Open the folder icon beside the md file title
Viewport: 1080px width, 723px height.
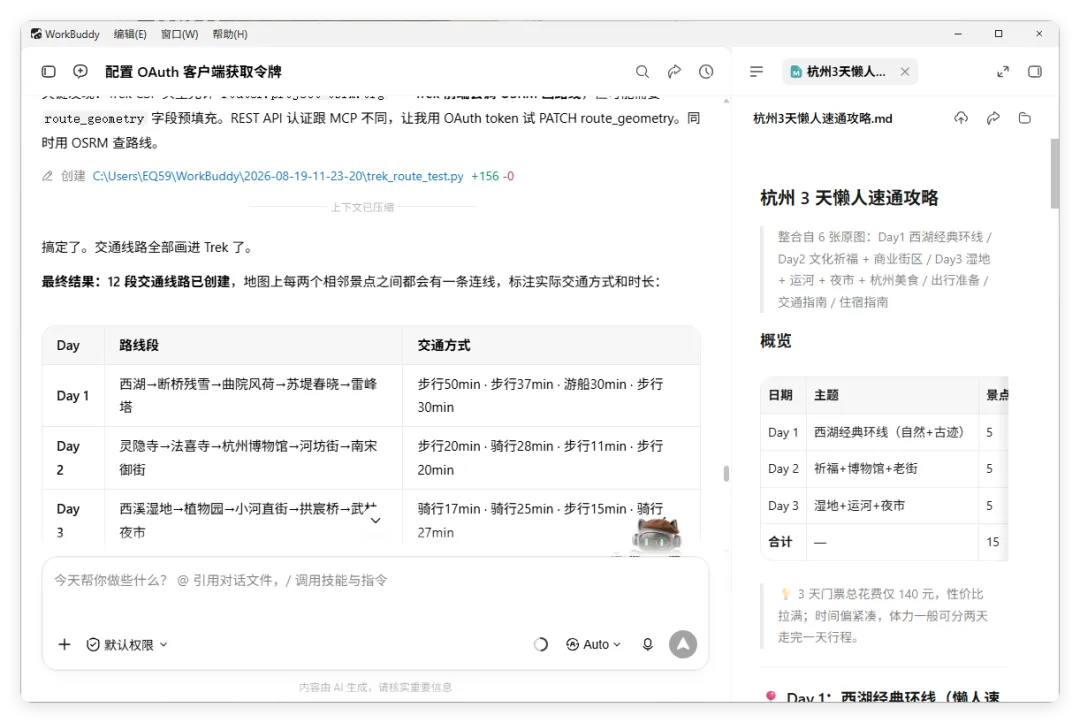click(1025, 118)
